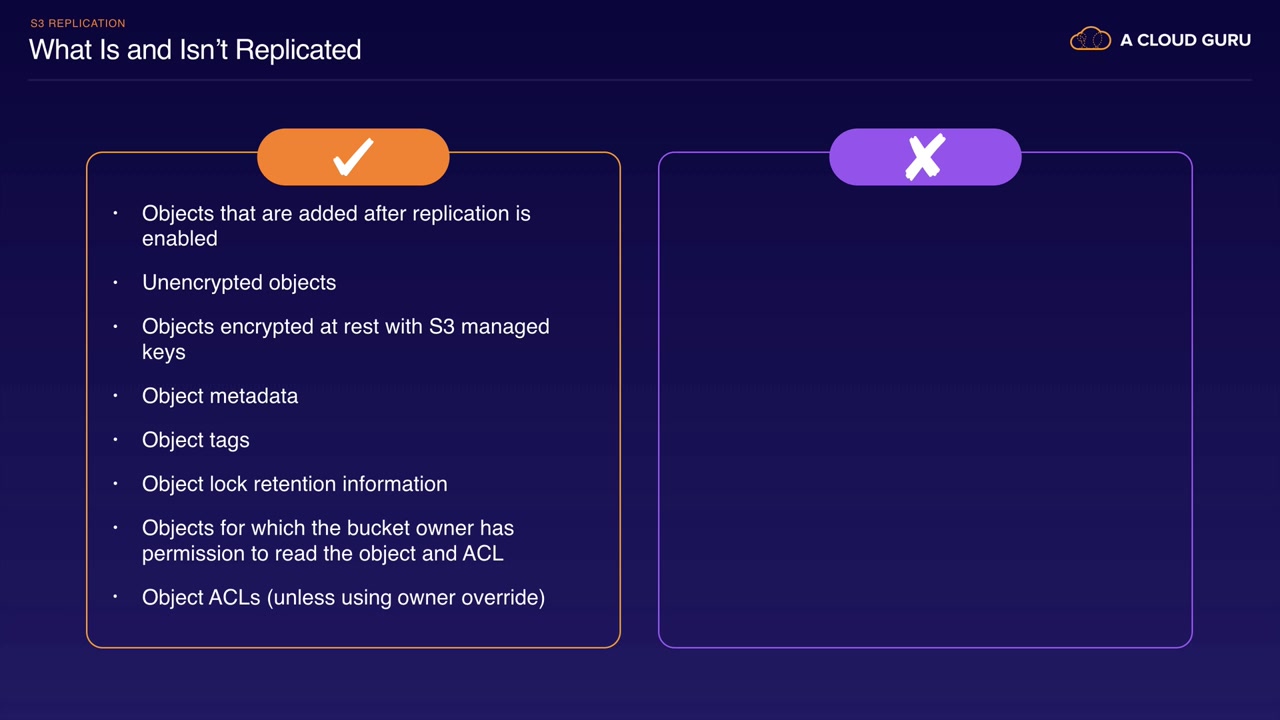Screen dimensions: 1280x720
Task: Click the Unencrypted objects bullet text
Action: 239,283
